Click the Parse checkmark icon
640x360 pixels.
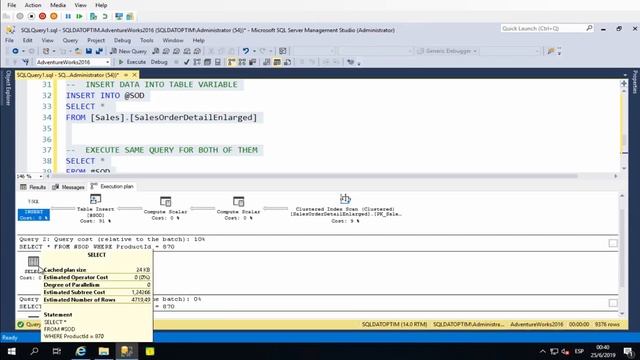point(187,62)
